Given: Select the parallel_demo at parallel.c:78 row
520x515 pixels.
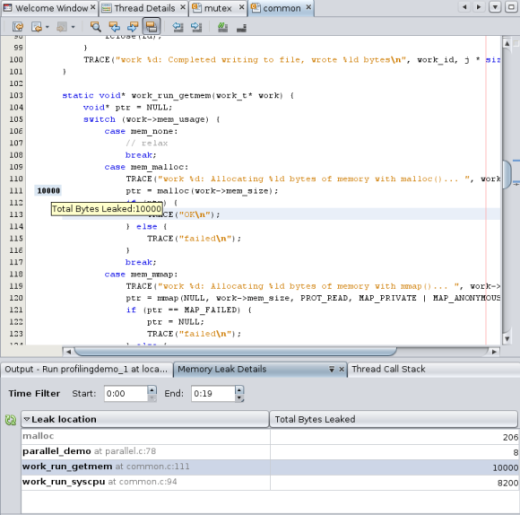Looking at the screenshot, I should (270, 452).
